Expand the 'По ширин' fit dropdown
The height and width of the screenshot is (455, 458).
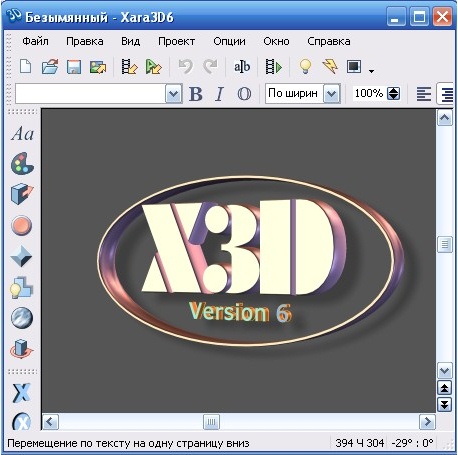click(332, 94)
